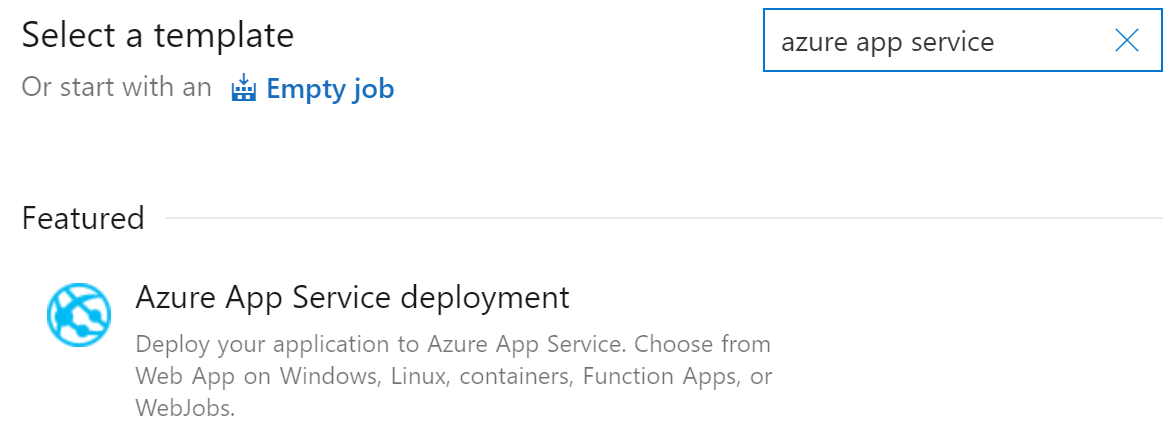The image size is (1176, 425).
Task: Focus the template search box
Action: [962, 40]
